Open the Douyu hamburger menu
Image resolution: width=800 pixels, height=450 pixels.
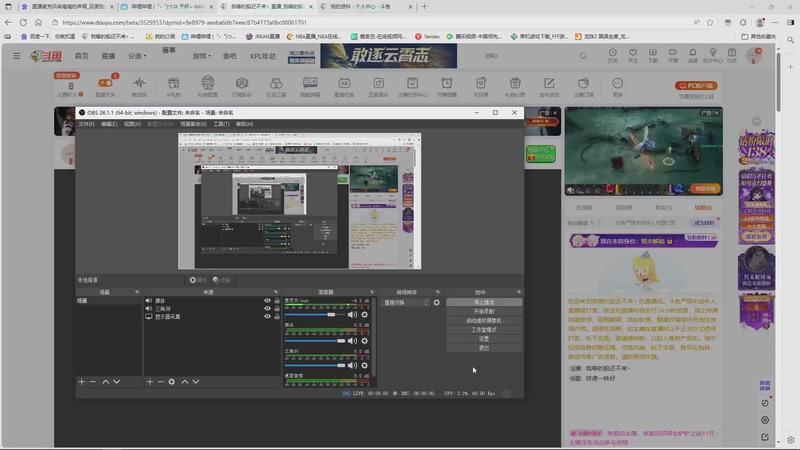click(x=17, y=56)
